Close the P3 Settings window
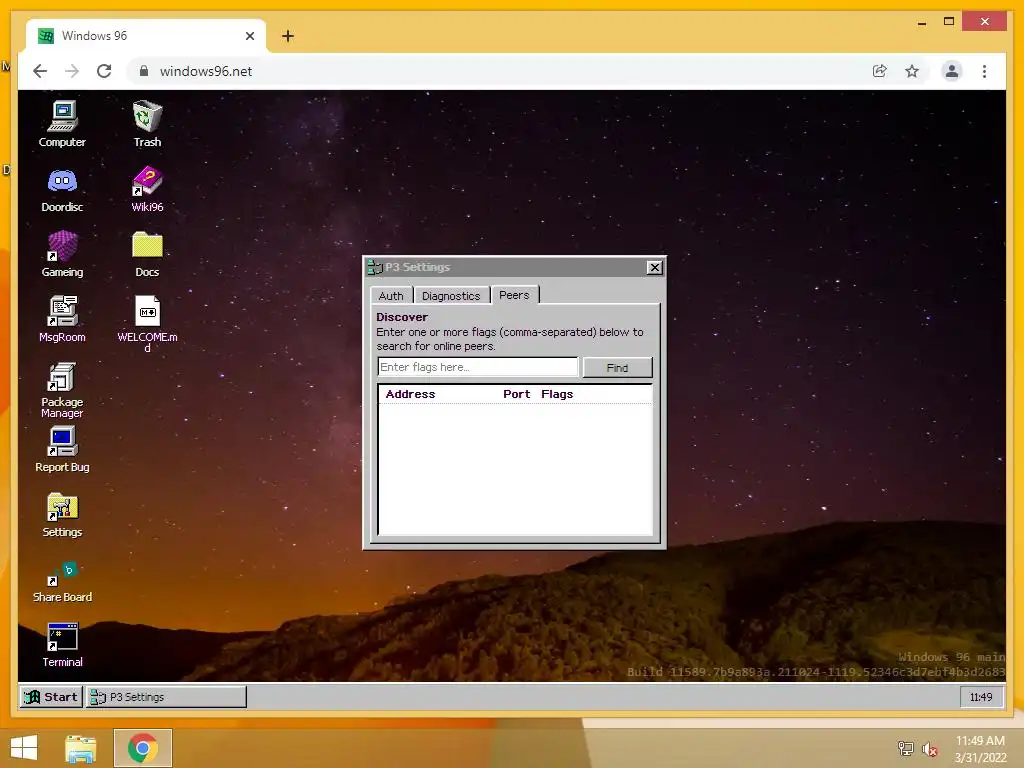The width and height of the screenshot is (1024, 768). tap(654, 267)
